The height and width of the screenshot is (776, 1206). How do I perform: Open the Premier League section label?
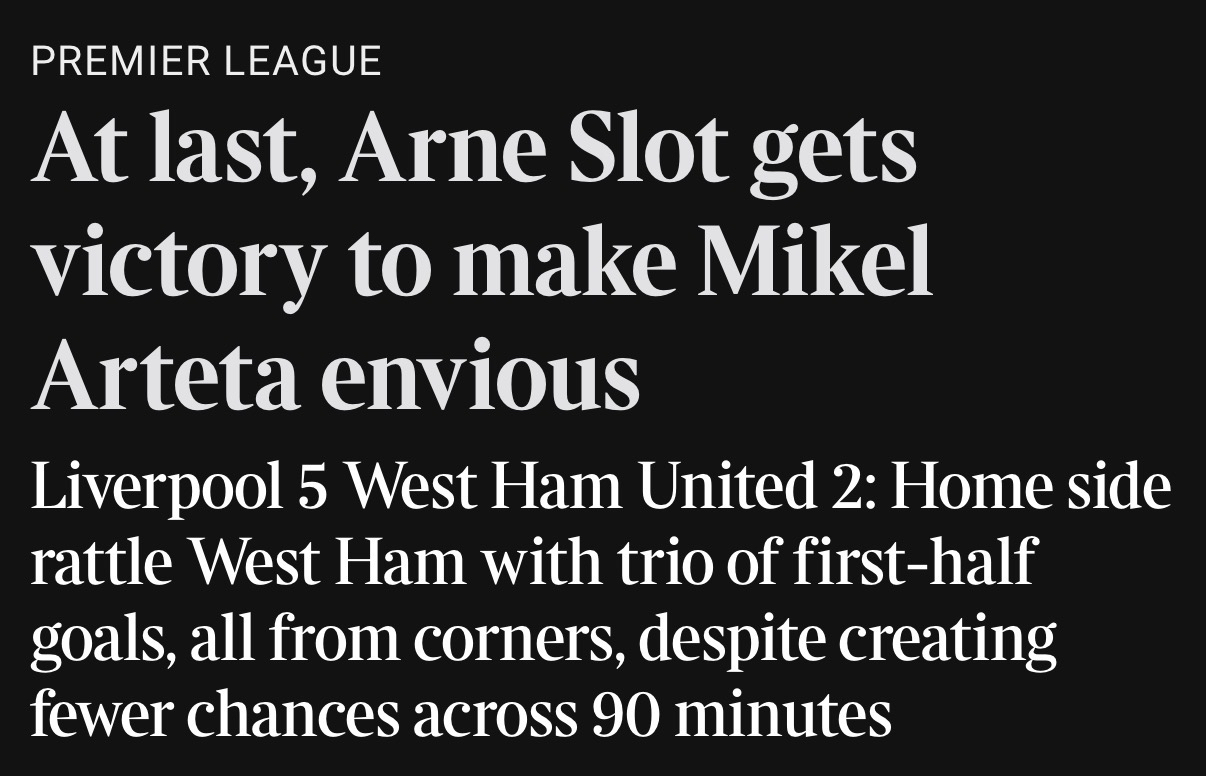206,61
